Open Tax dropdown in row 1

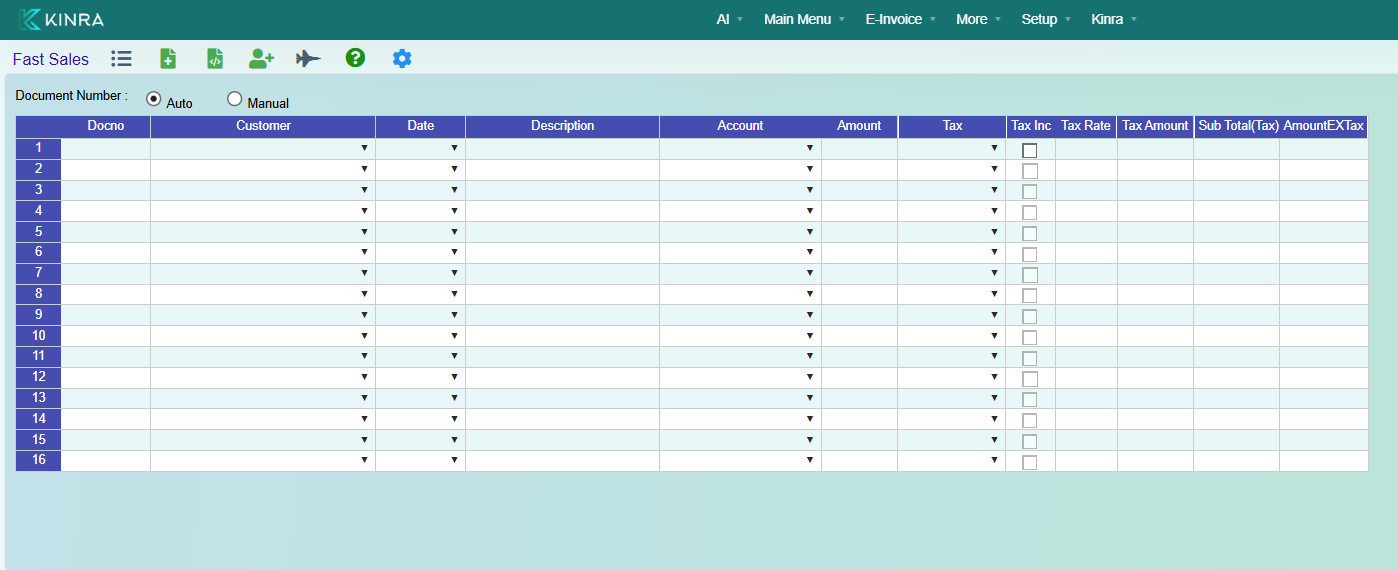[x=994, y=148]
